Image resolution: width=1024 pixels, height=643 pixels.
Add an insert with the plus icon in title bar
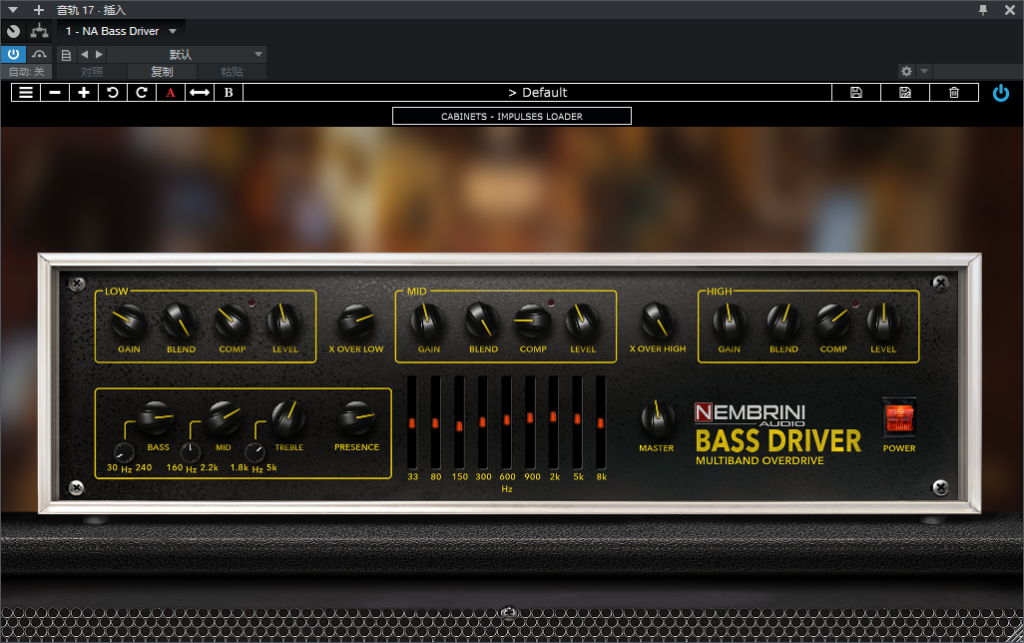point(39,10)
